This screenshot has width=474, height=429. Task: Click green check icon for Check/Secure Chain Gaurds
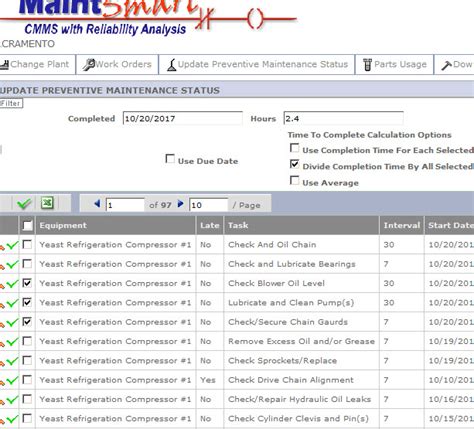(13, 323)
